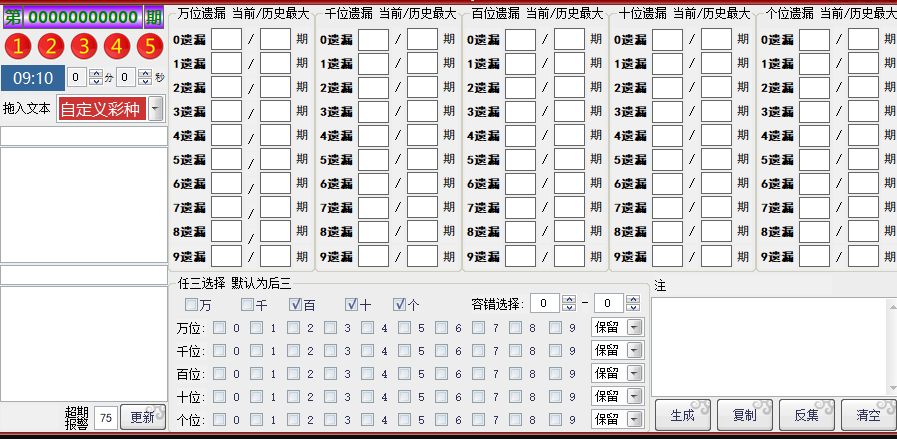Open the 百位 row 保留 dropdown

(635, 373)
